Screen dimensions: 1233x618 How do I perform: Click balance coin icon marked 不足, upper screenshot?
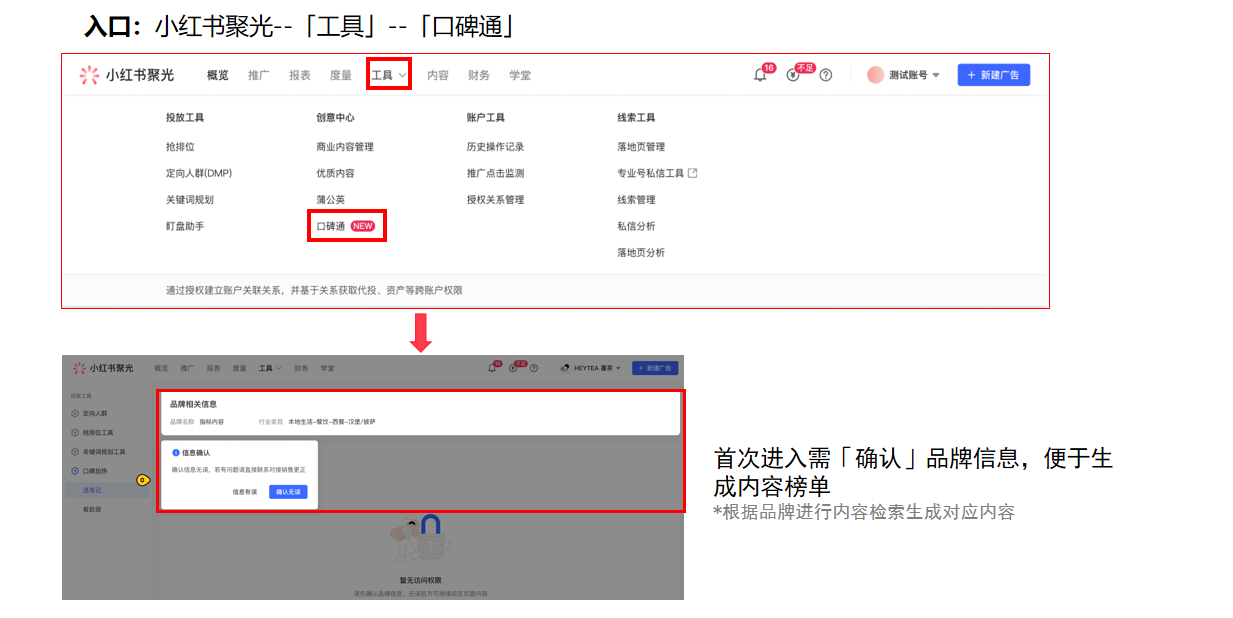click(x=793, y=75)
